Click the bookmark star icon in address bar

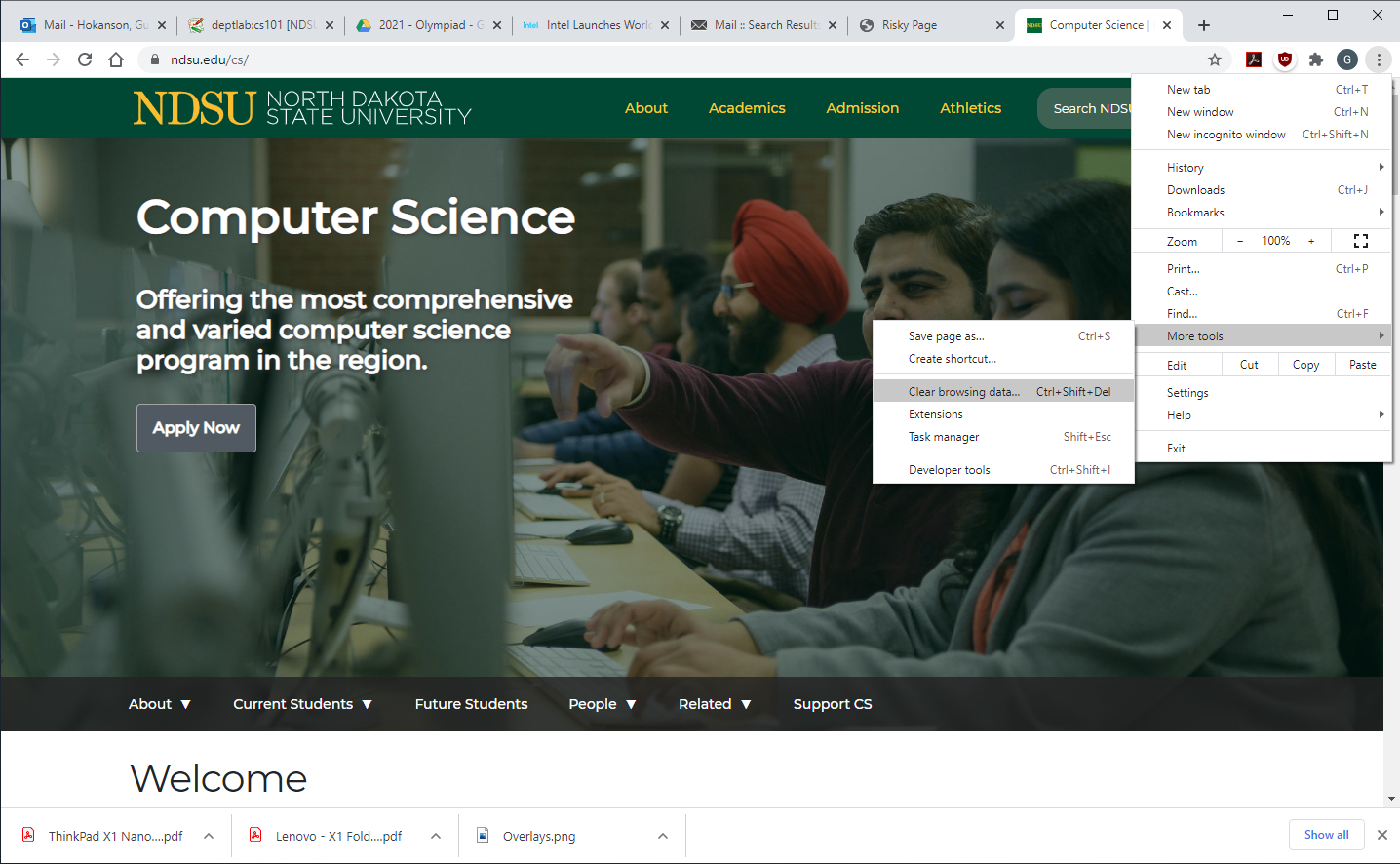pos(1214,59)
